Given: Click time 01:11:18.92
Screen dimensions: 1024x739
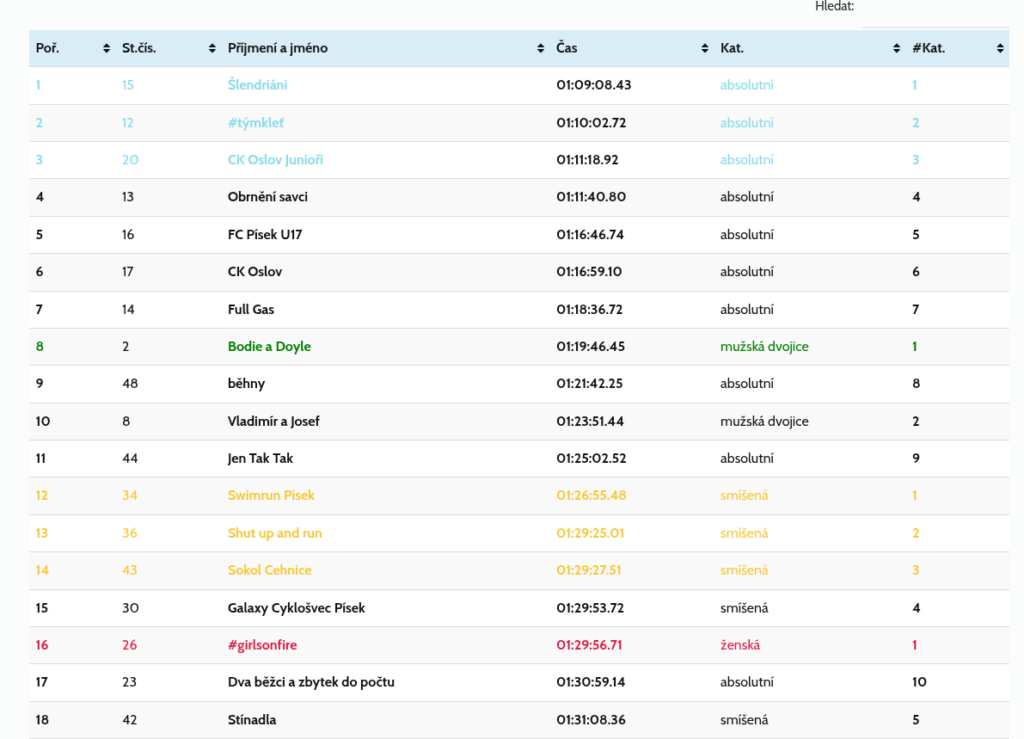Looking at the screenshot, I should (x=587, y=160).
